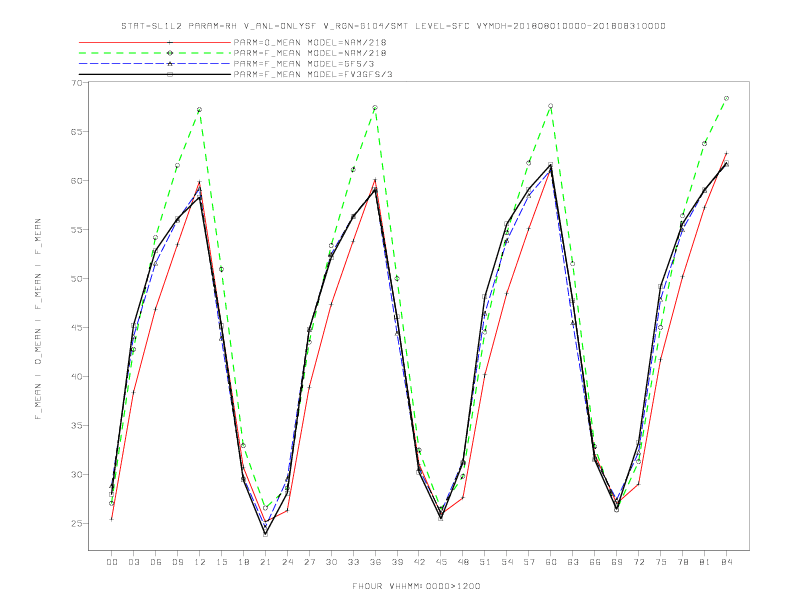This screenshot has height=612, width=792.
Task: Click y-axis tick label 25
Action: [76, 523]
